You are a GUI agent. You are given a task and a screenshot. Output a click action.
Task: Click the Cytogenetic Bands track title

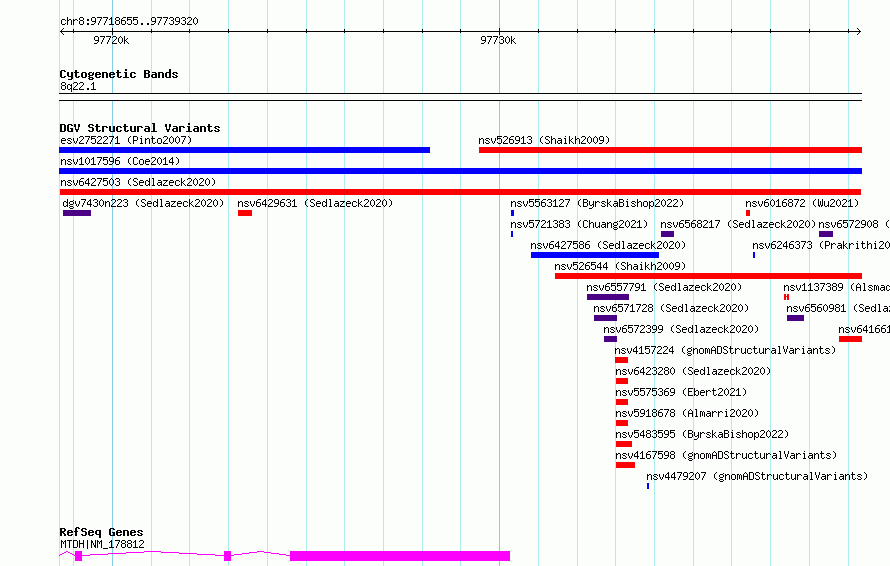pyautogui.click(x=119, y=74)
